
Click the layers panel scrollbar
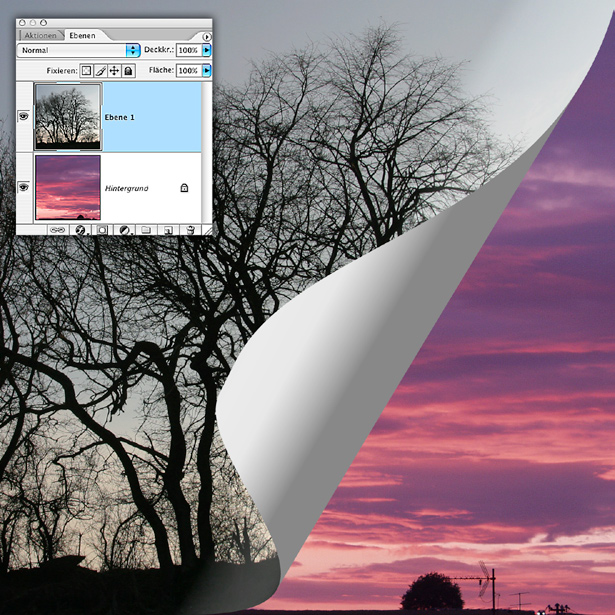(206, 152)
